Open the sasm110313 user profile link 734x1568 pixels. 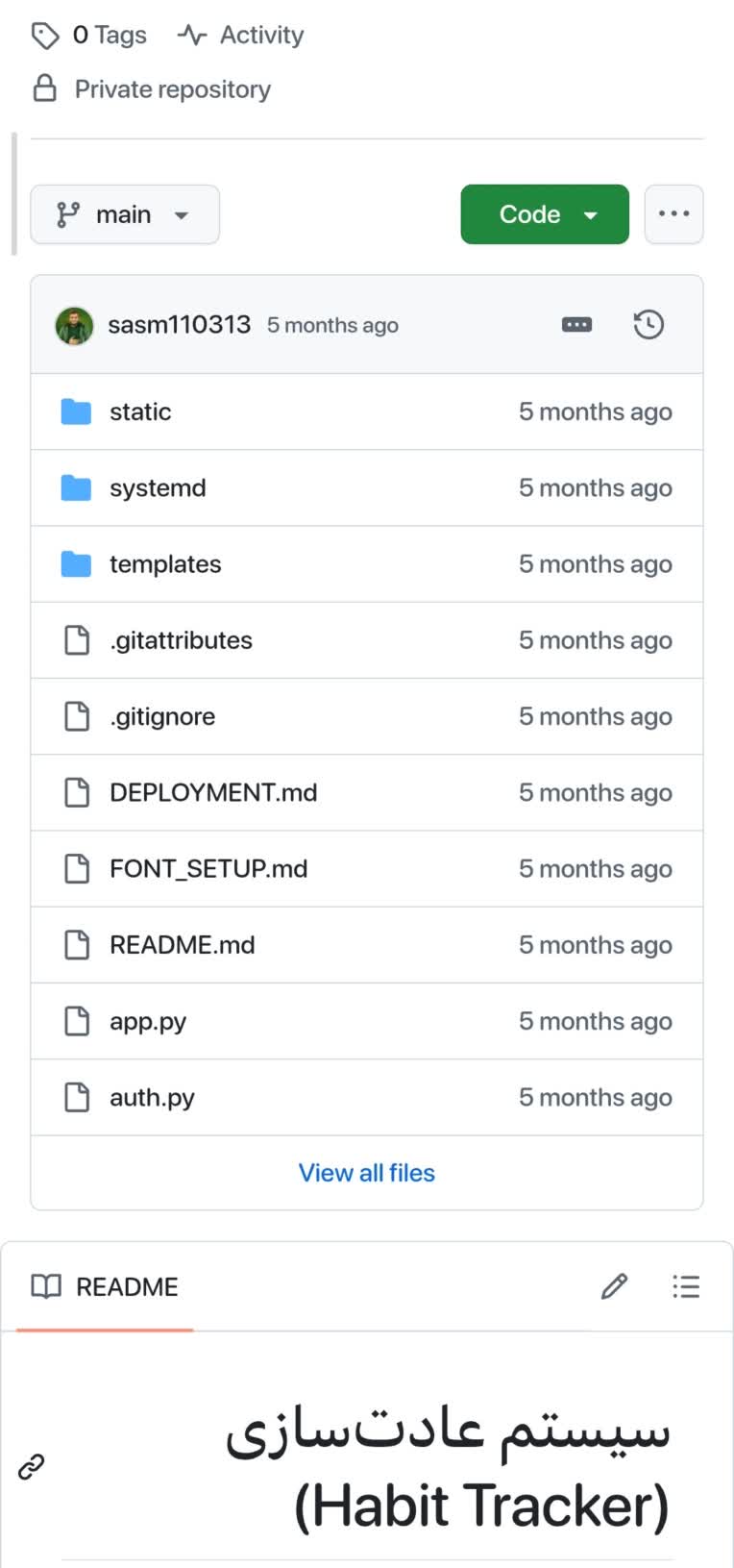point(179,325)
